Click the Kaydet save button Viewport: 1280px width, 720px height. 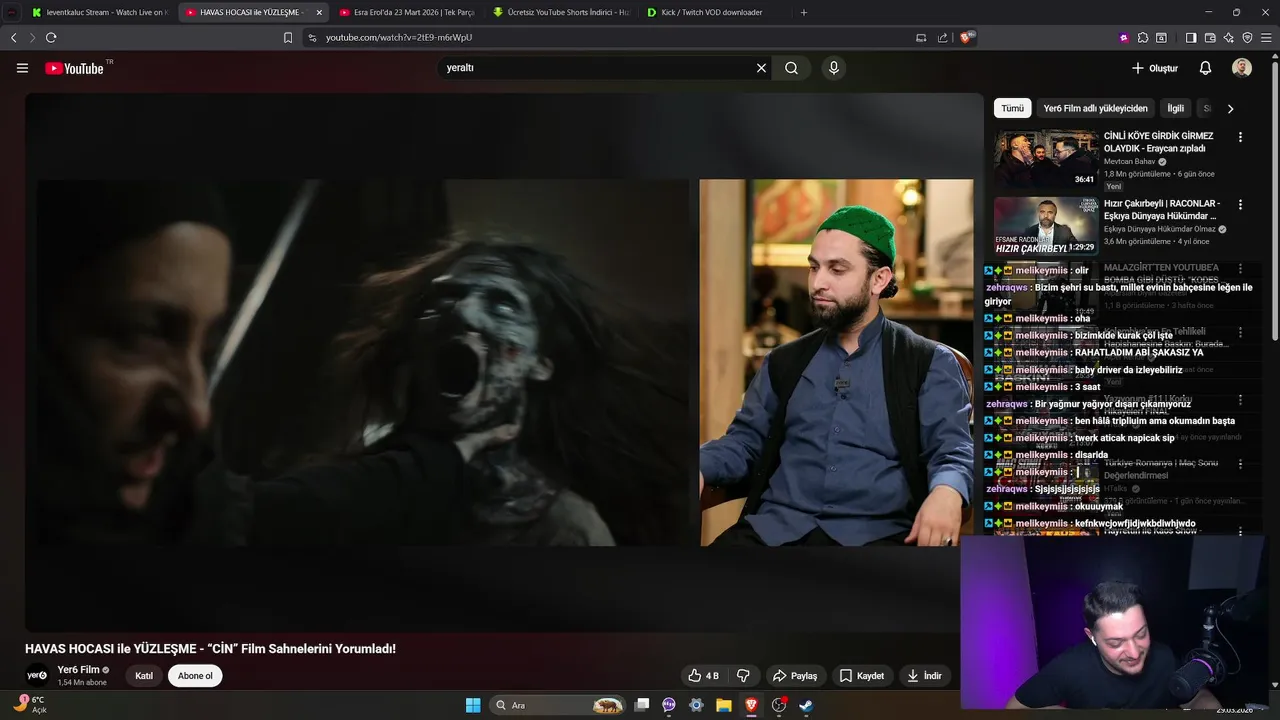pyautogui.click(x=862, y=676)
